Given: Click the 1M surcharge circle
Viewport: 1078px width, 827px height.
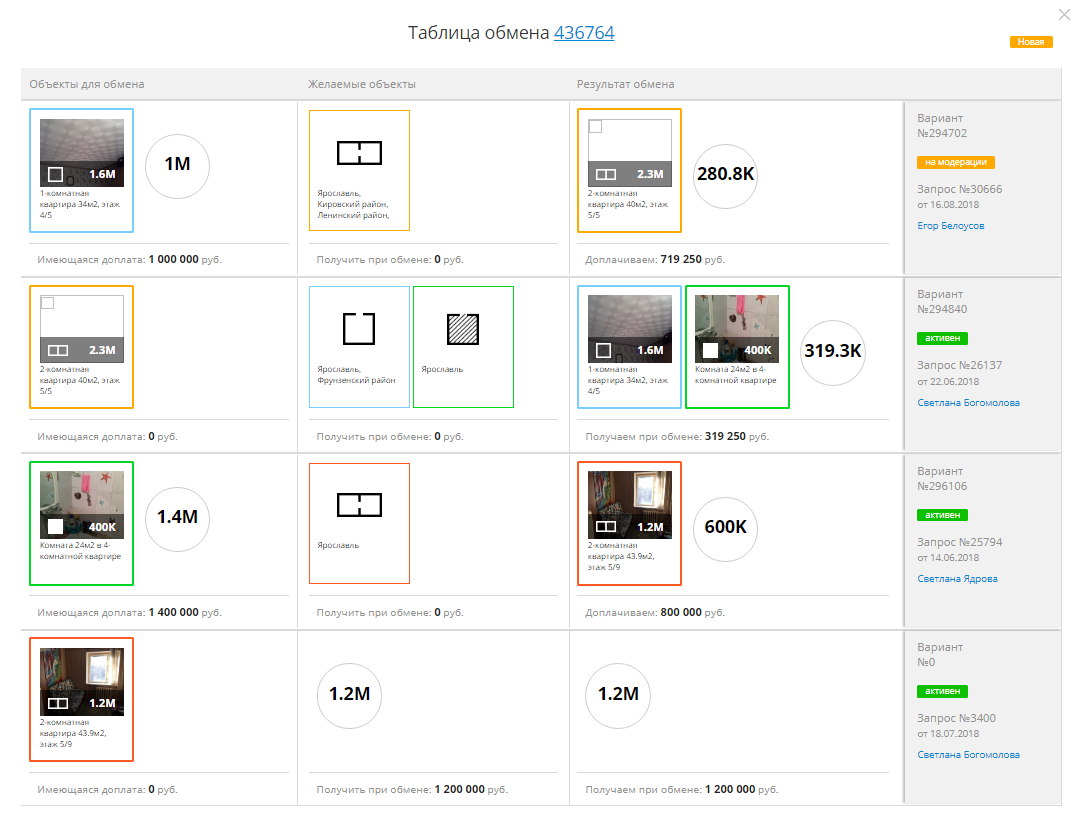Looking at the screenshot, I should click(x=177, y=164).
